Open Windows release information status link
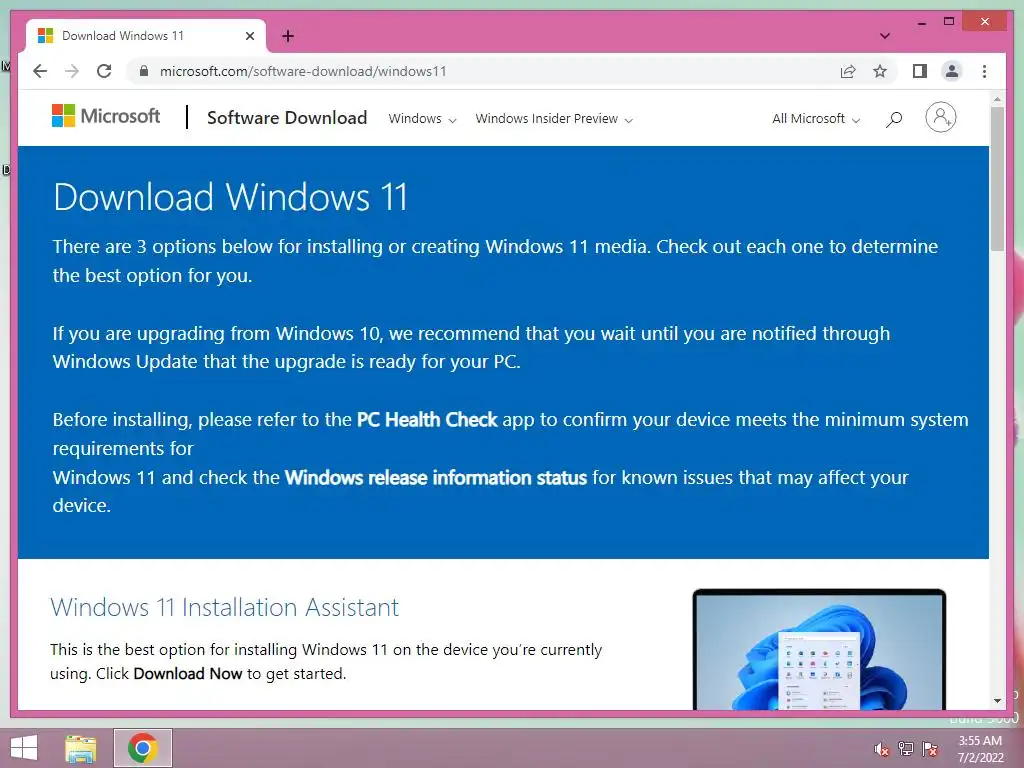This screenshot has height=768, width=1024. point(436,477)
